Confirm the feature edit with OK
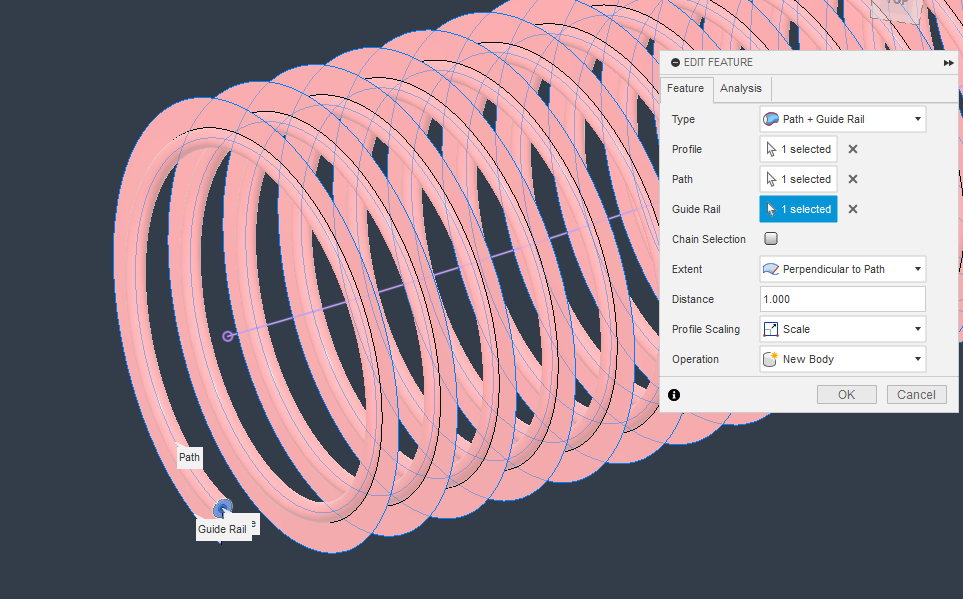Viewport: 963px width, 599px height. (x=846, y=394)
